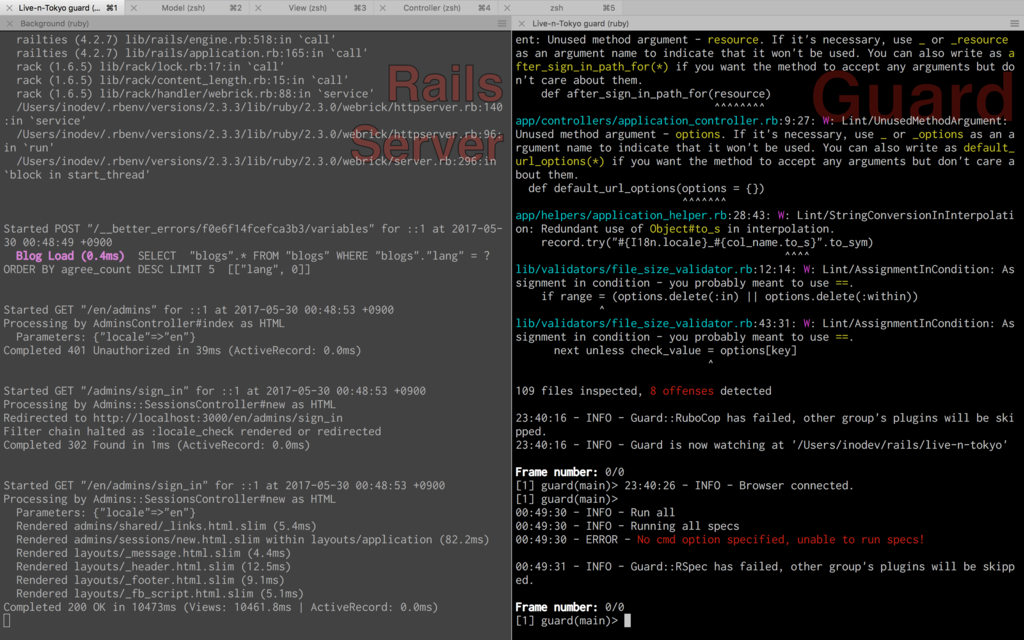Click 'Guard is now watching at' line
The height and width of the screenshot is (640, 1024).
pos(761,445)
